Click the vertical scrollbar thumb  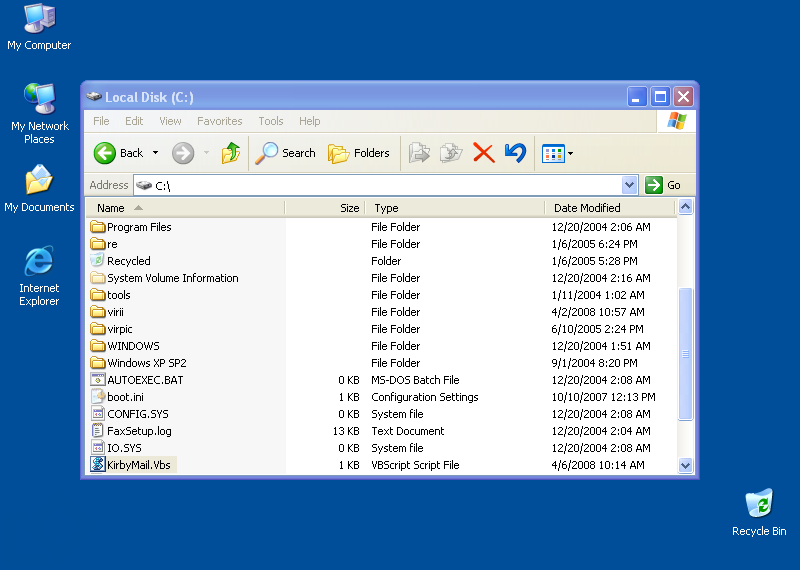click(x=685, y=354)
